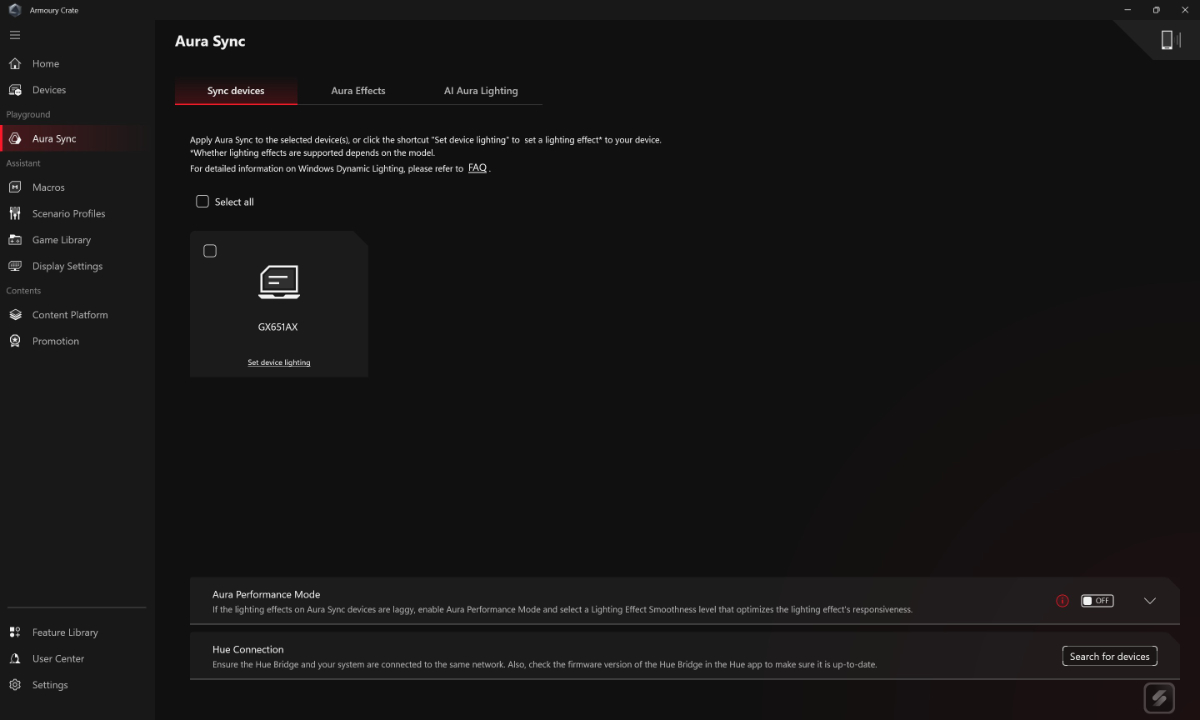Click the Game Library icon
Image resolution: width=1200 pixels, height=720 pixels.
pos(15,240)
